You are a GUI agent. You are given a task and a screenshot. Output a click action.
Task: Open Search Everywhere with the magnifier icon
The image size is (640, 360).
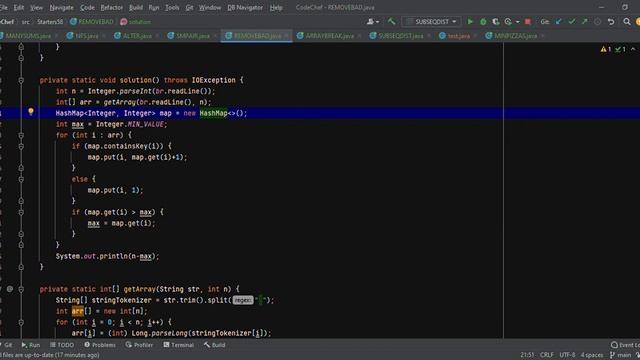[627, 22]
